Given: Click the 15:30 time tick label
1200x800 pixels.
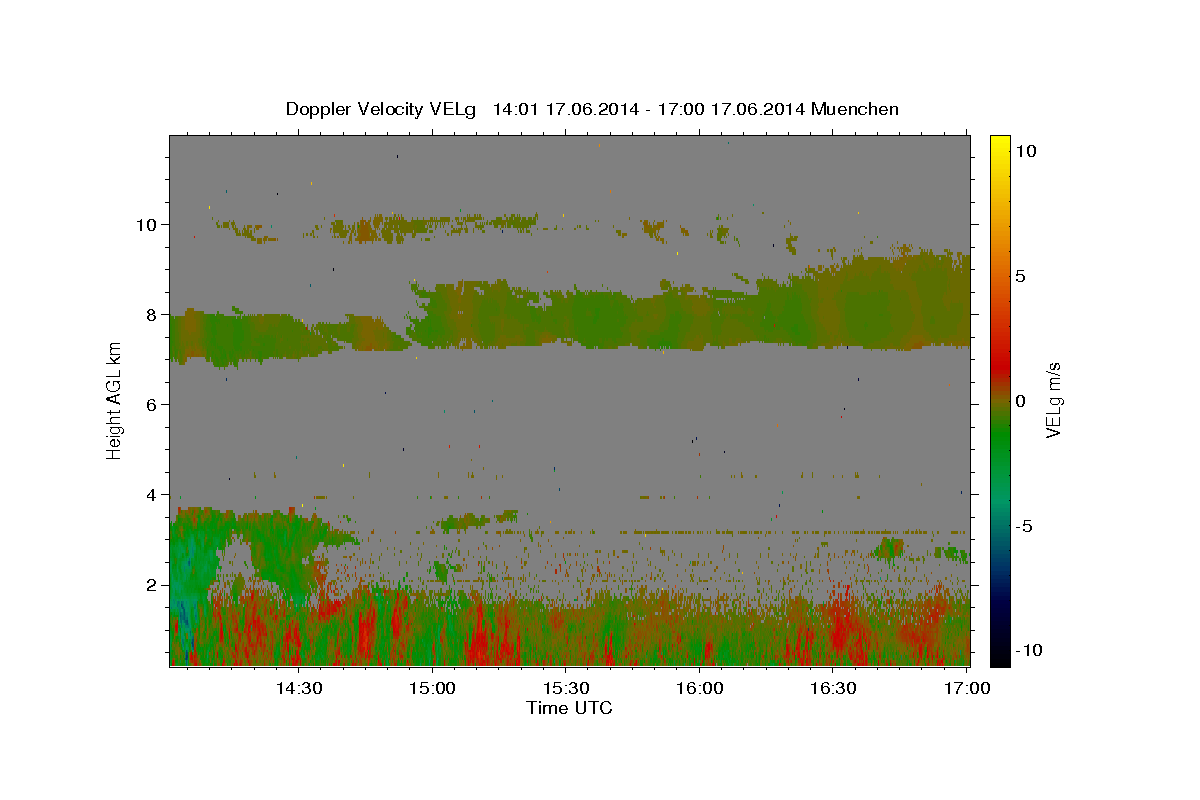Looking at the screenshot, I should pyautogui.click(x=566, y=689).
